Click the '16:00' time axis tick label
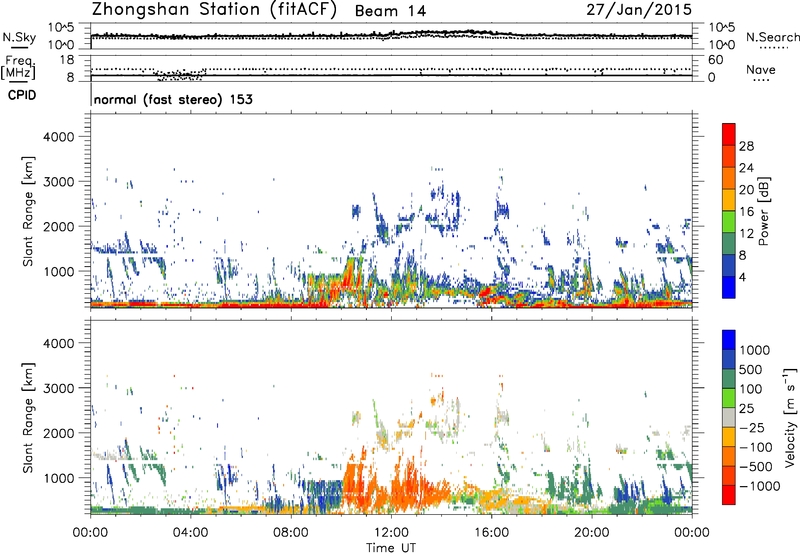This screenshot has height=554, width=800. click(491, 533)
